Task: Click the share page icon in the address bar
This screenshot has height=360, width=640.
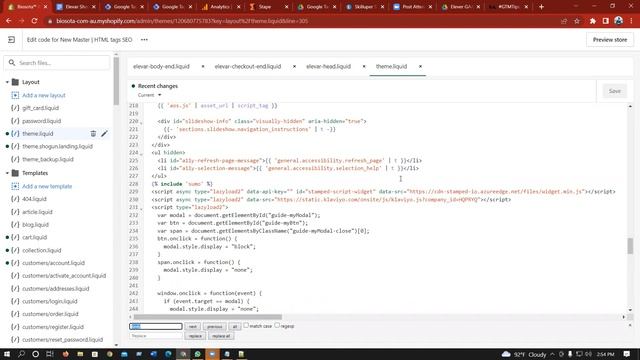Action: 564,21
